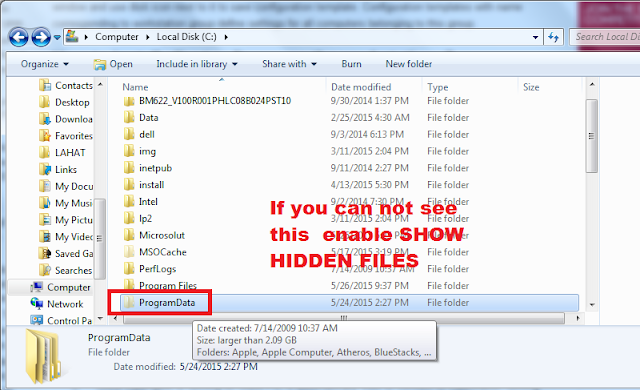Click the dell folder icon
Screen dimensions: 640x390
tap(129, 134)
